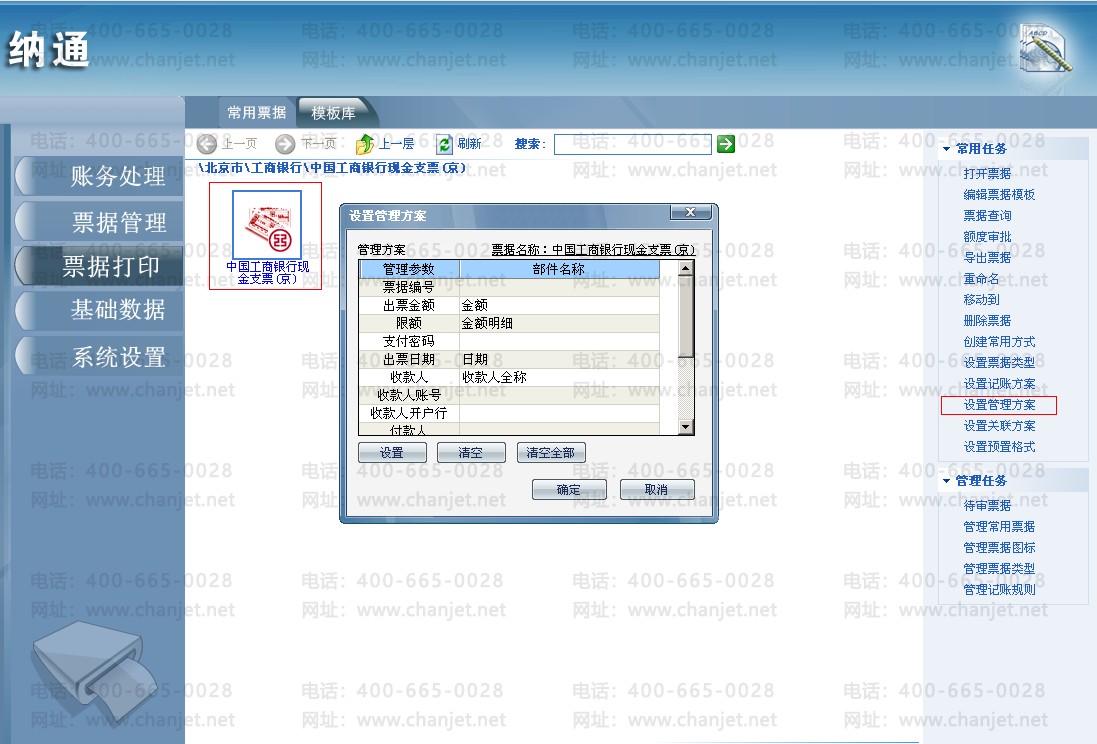Go up one level with 上一层 icon
The image size is (1097, 744).
pos(365,144)
